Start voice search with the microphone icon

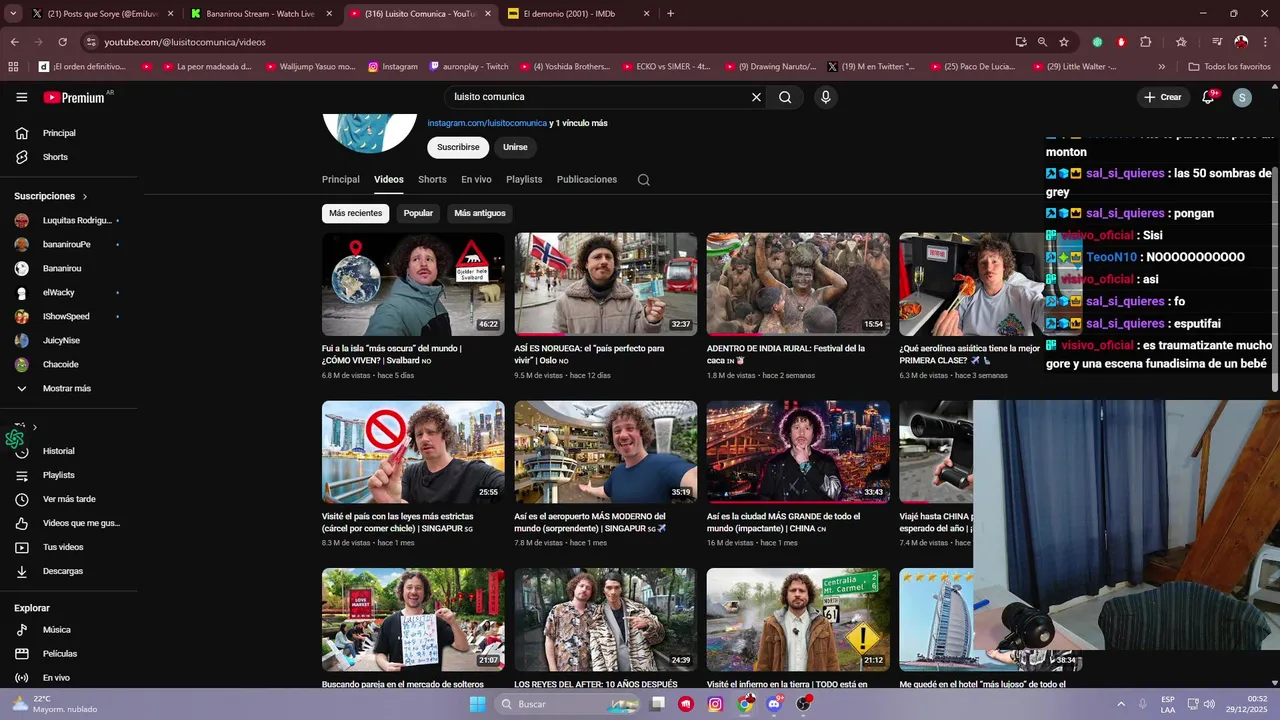(825, 97)
